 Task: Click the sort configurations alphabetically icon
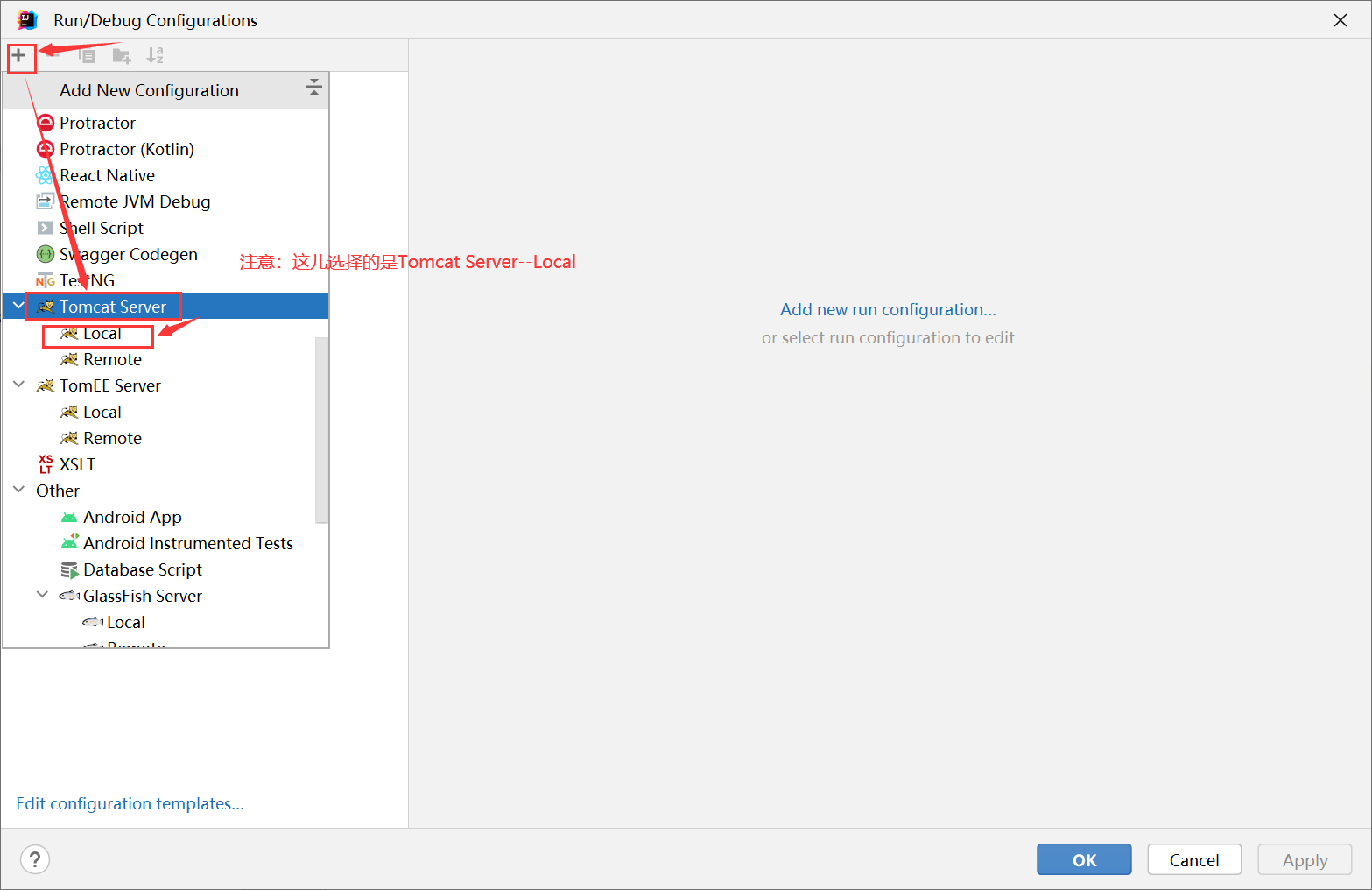pyautogui.click(x=155, y=55)
